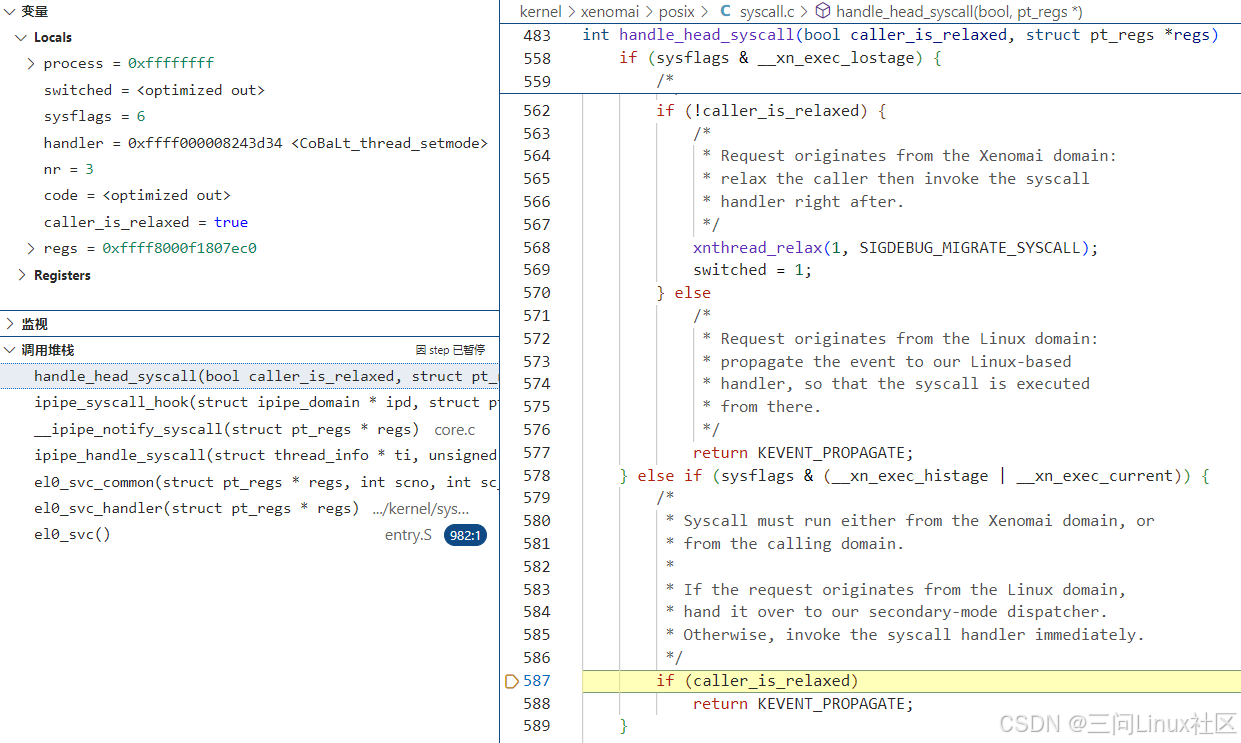
Task: Collapse the 变量 section chevron
Action: pos(9,11)
